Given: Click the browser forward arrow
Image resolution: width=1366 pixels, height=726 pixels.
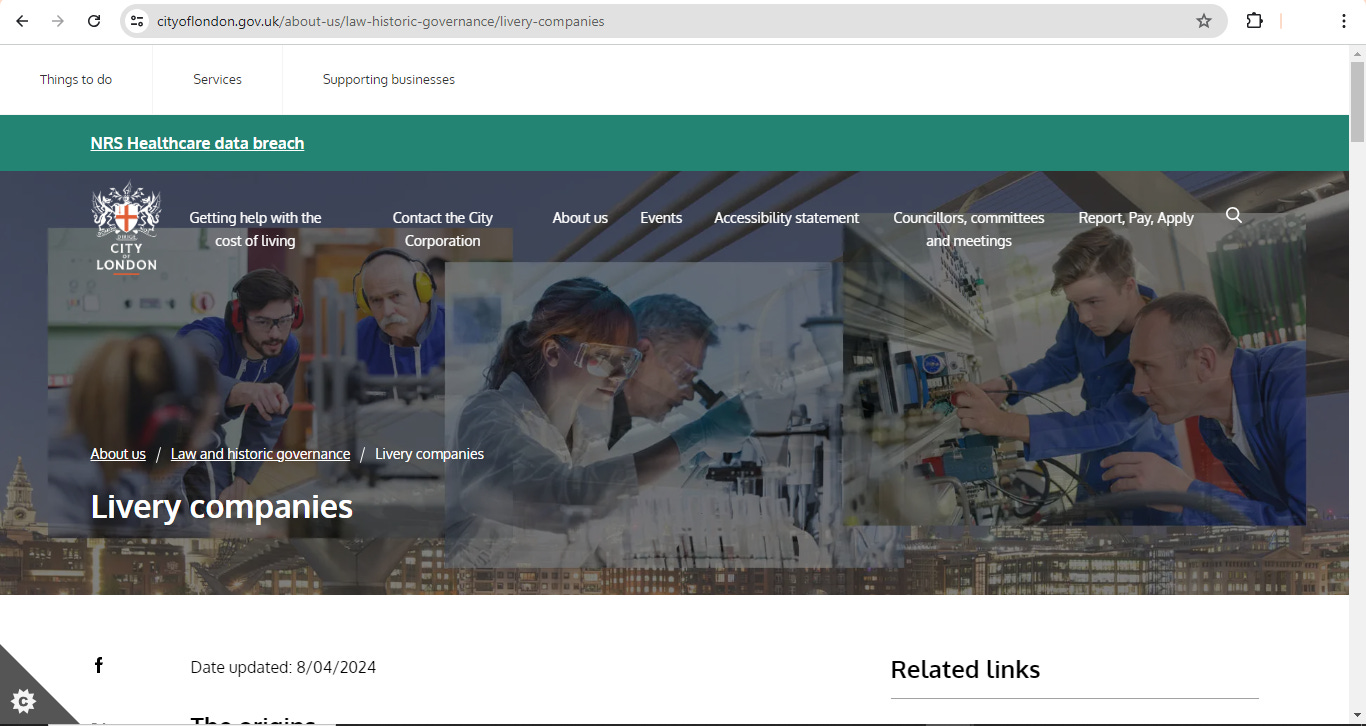Looking at the screenshot, I should [58, 21].
